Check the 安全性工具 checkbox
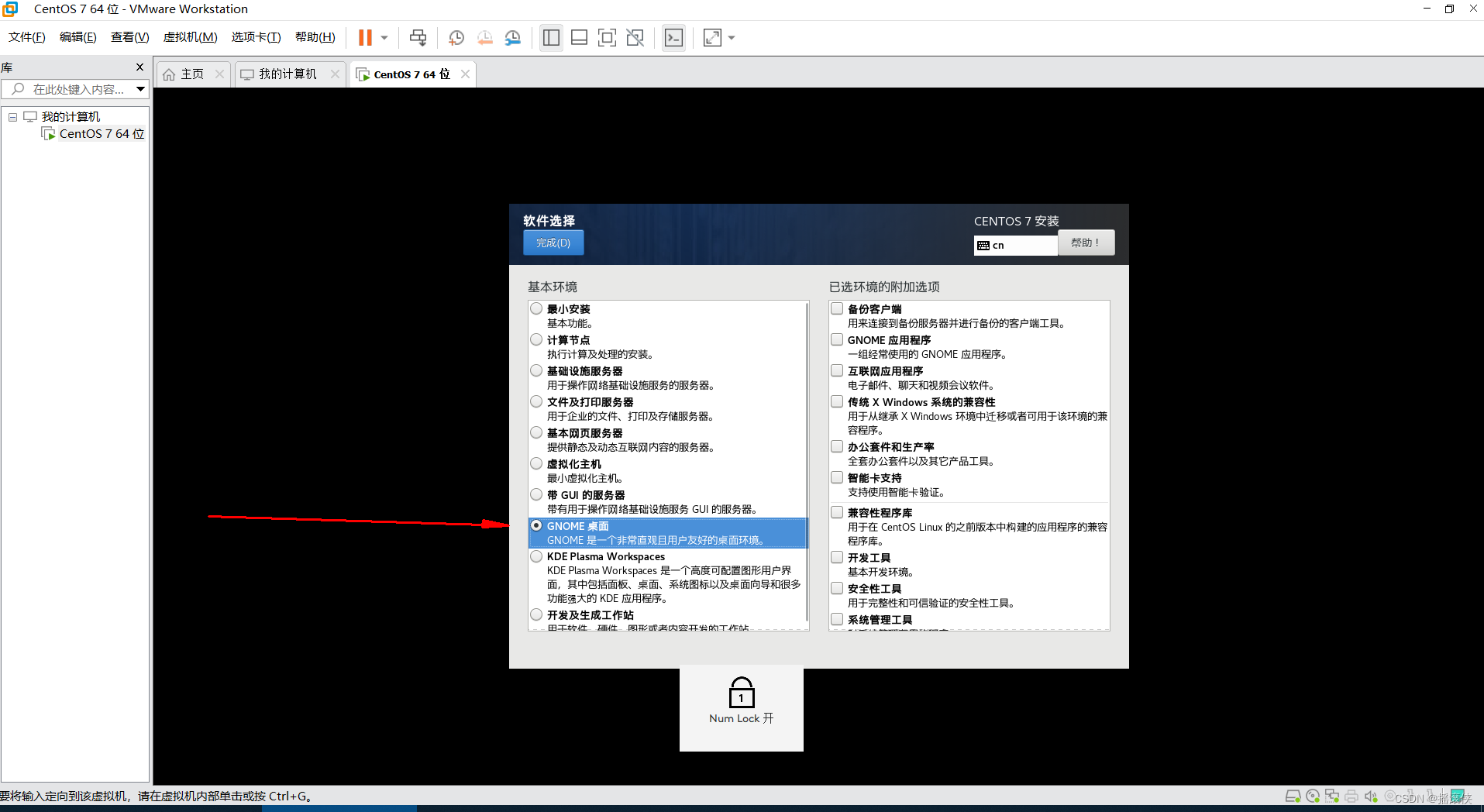Screen dimensions: 1484x812 click(837, 588)
